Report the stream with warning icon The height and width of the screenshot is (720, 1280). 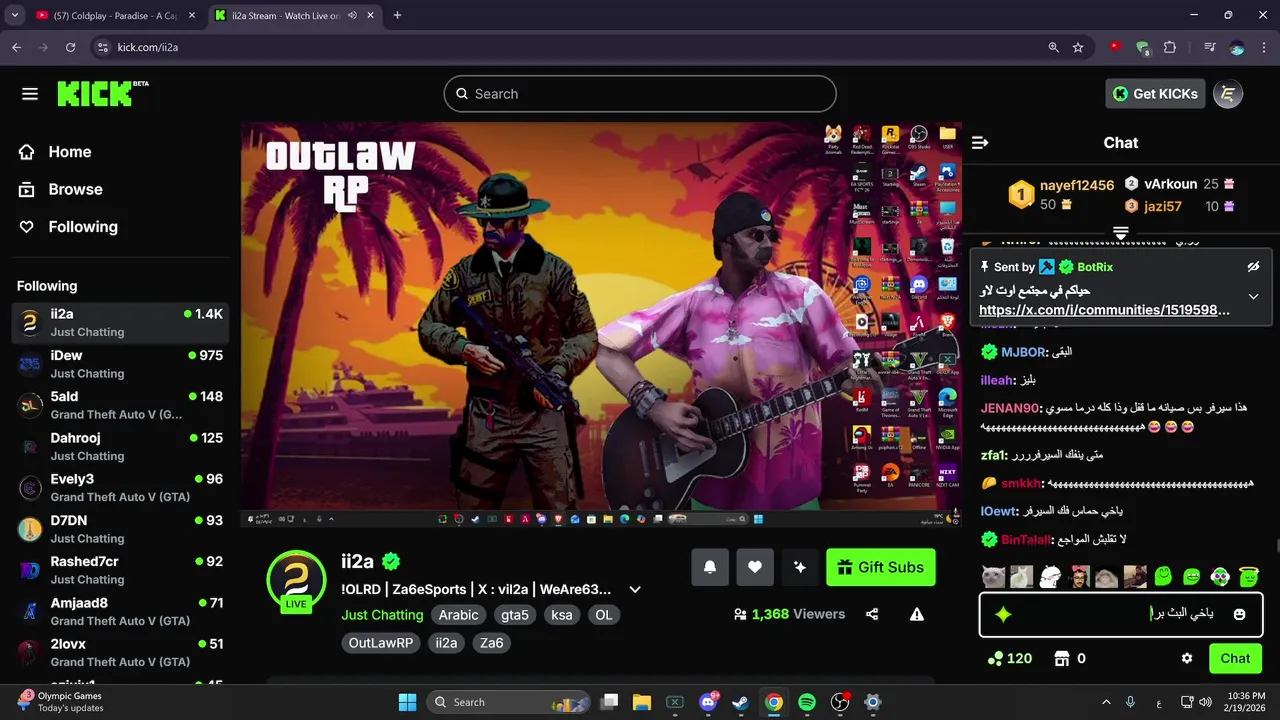tap(917, 614)
